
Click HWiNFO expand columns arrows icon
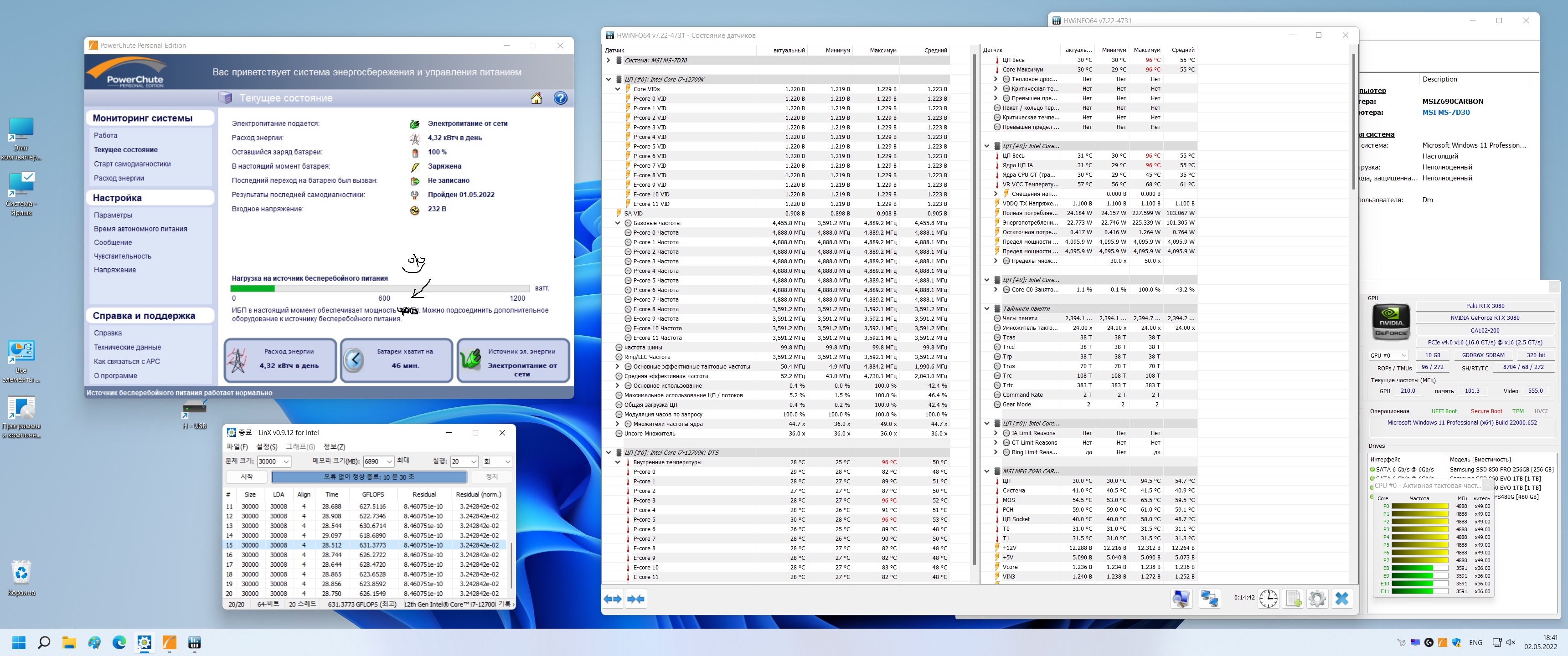click(x=612, y=600)
